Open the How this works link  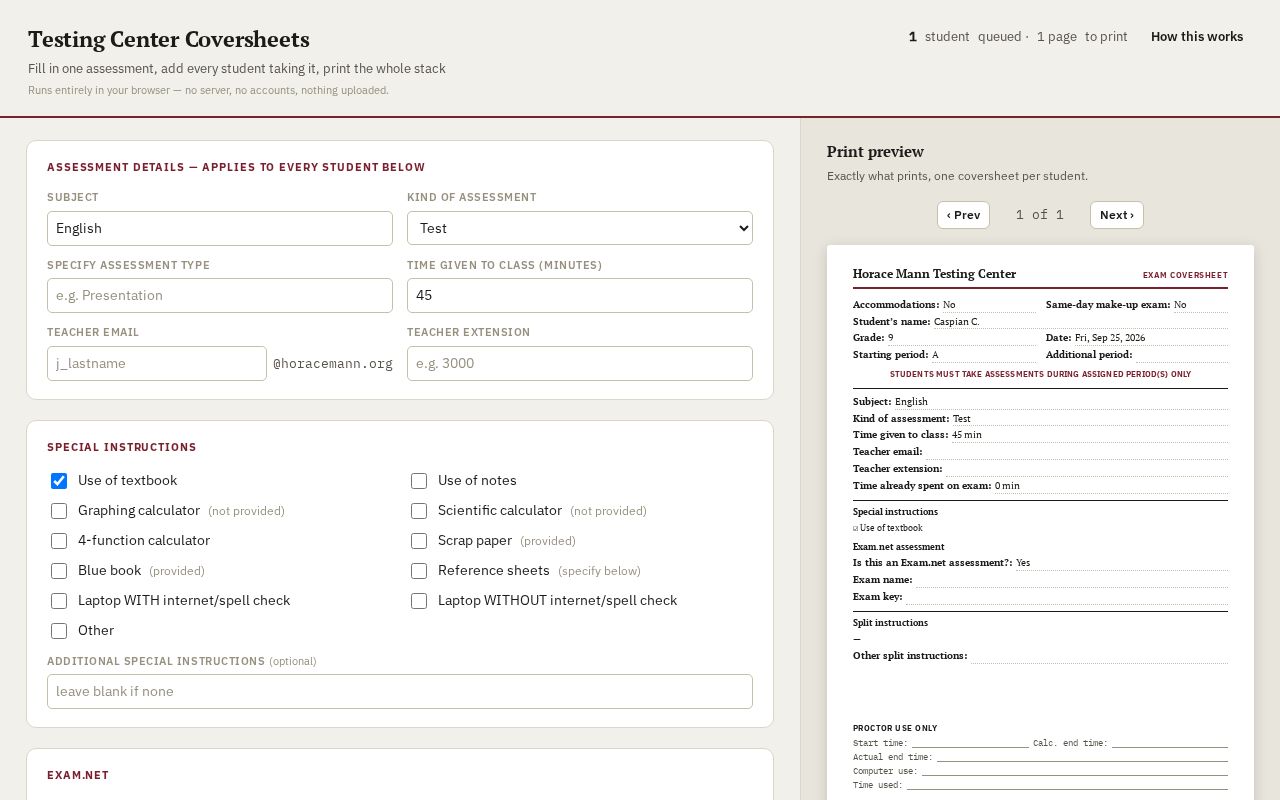[1197, 37]
